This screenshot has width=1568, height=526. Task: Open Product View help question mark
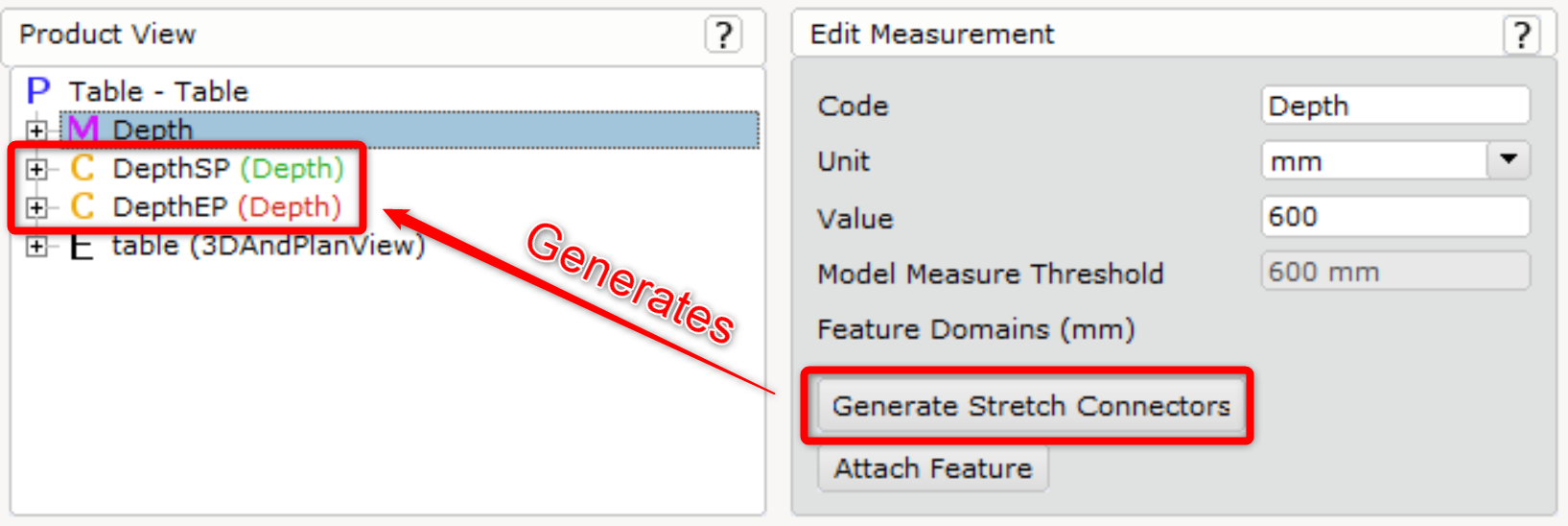723,35
